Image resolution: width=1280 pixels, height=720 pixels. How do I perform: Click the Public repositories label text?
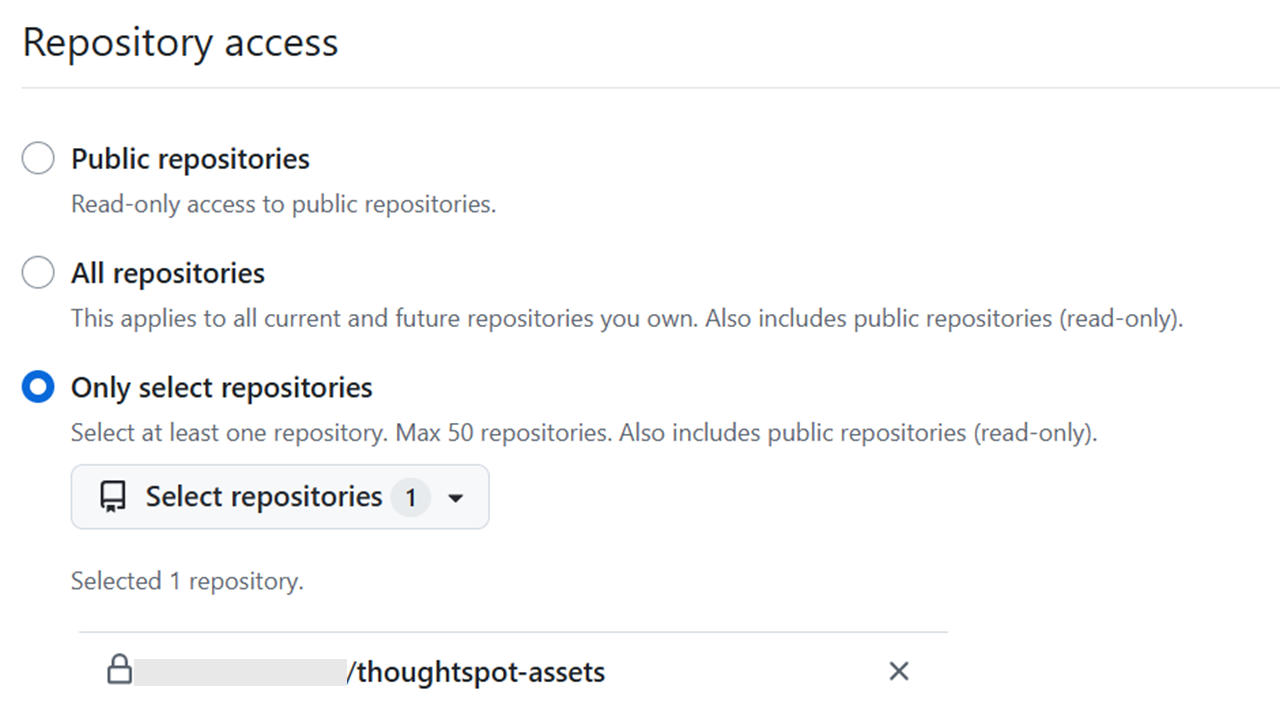[x=190, y=159]
